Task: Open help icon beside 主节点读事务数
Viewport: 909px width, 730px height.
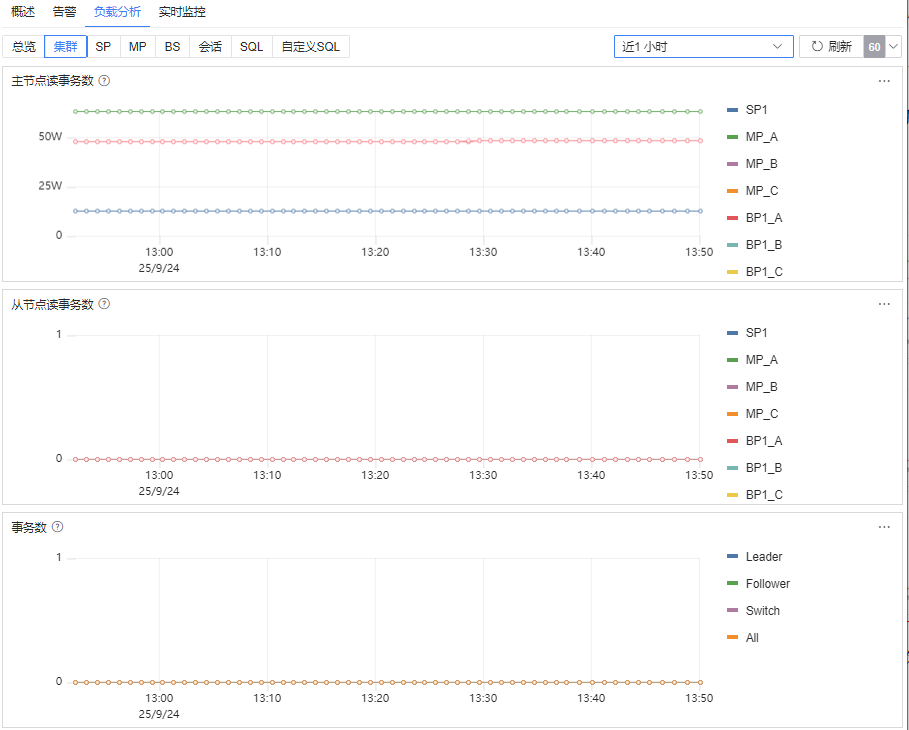Action: click(104, 81)
